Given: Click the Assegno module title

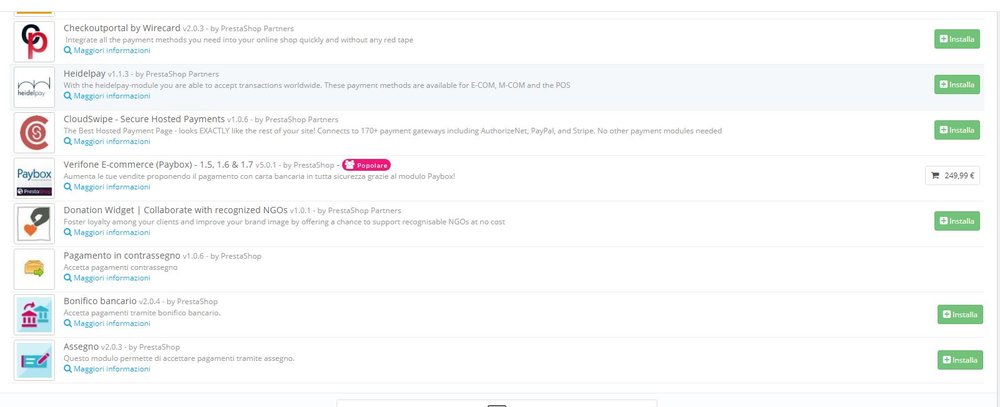Looking at the screenshot, I should 81,346.
